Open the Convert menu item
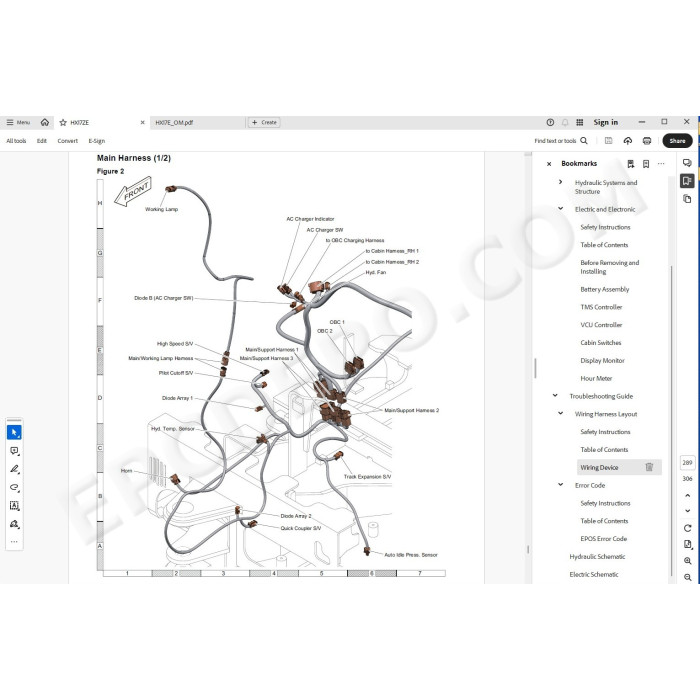Screen dimensions: 700x700 click(x=67, y=141)
